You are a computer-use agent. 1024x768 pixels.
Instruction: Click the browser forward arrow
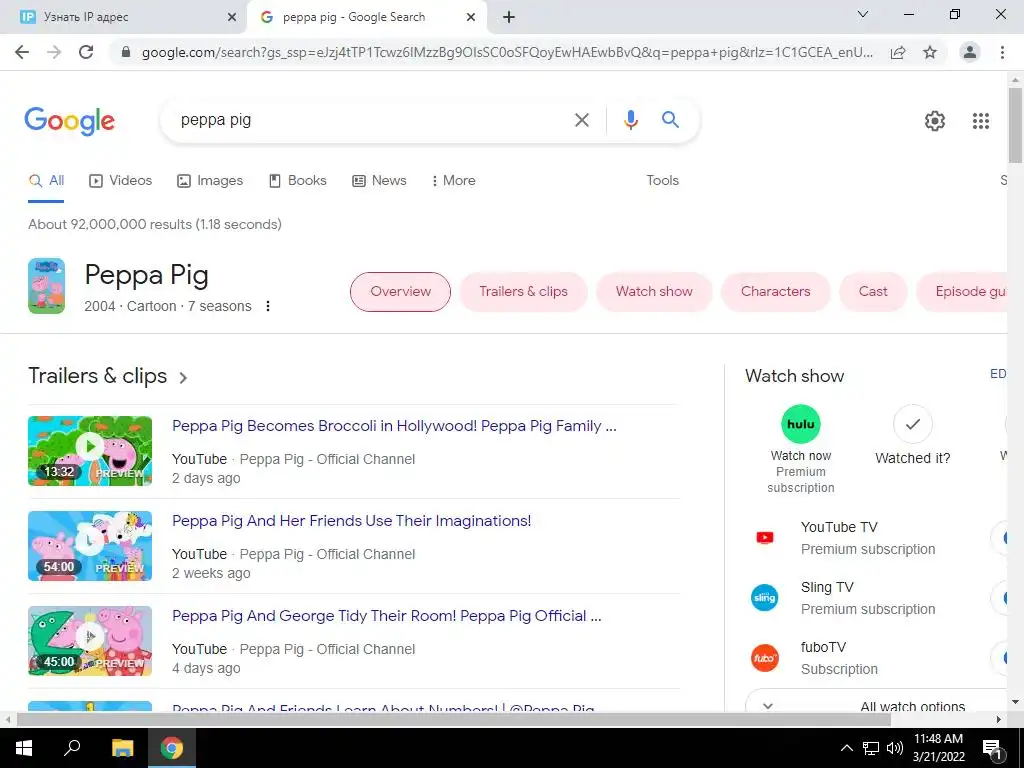[x=54, y=52]
